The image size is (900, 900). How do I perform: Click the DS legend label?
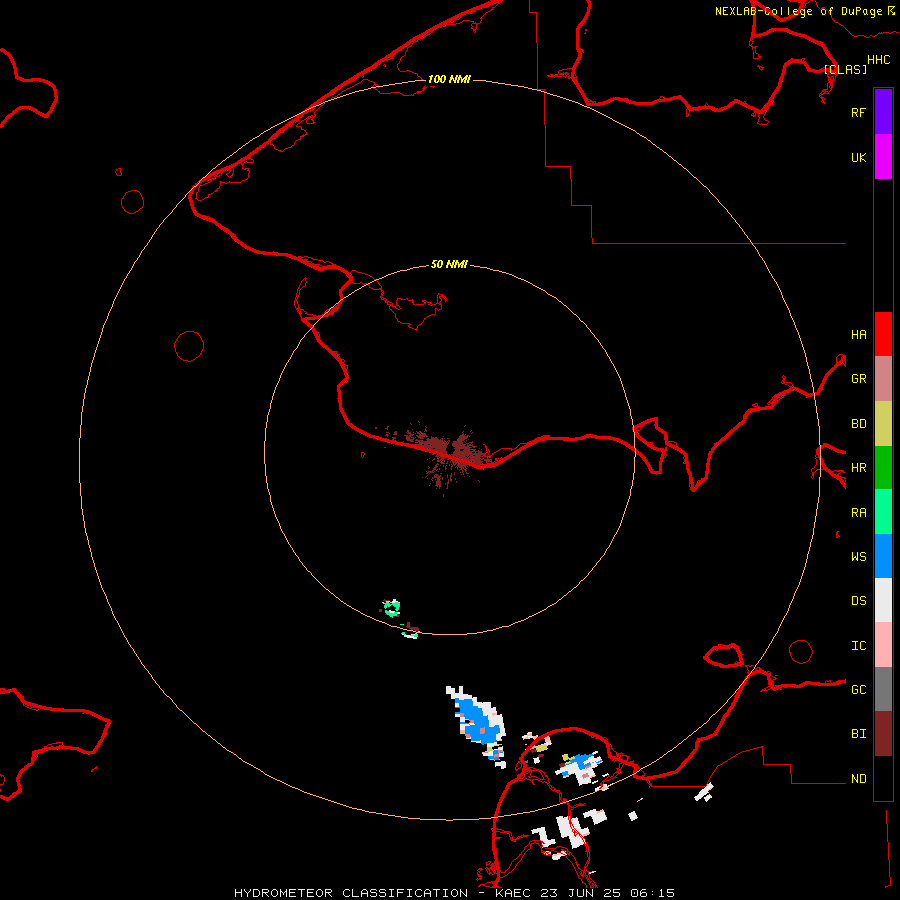coord(858,600)
